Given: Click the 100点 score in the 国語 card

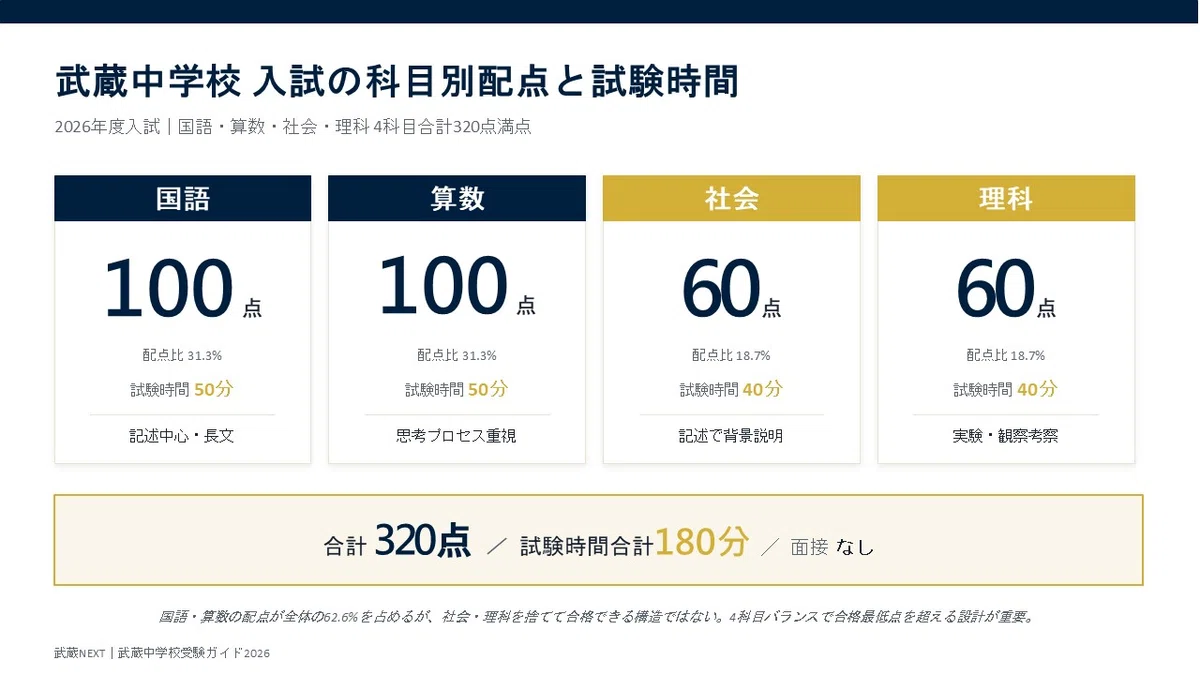Looking at the screenshot, I should [x=183, y=289].
